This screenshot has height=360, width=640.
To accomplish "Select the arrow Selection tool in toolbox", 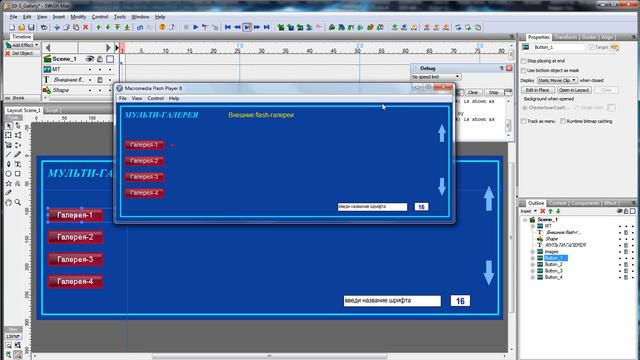I will pyautogui.click(x=9, y=126).
